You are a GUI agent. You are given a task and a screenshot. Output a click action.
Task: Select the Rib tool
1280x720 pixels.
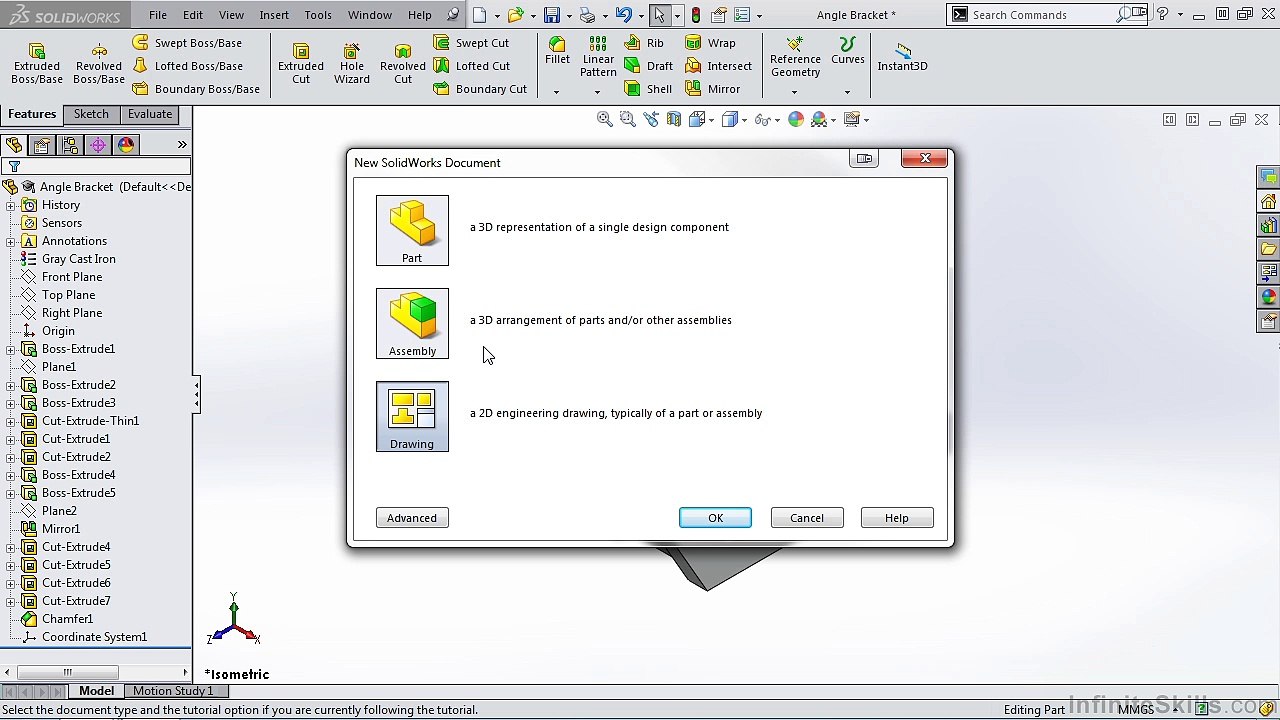click(x=643, y=43)
